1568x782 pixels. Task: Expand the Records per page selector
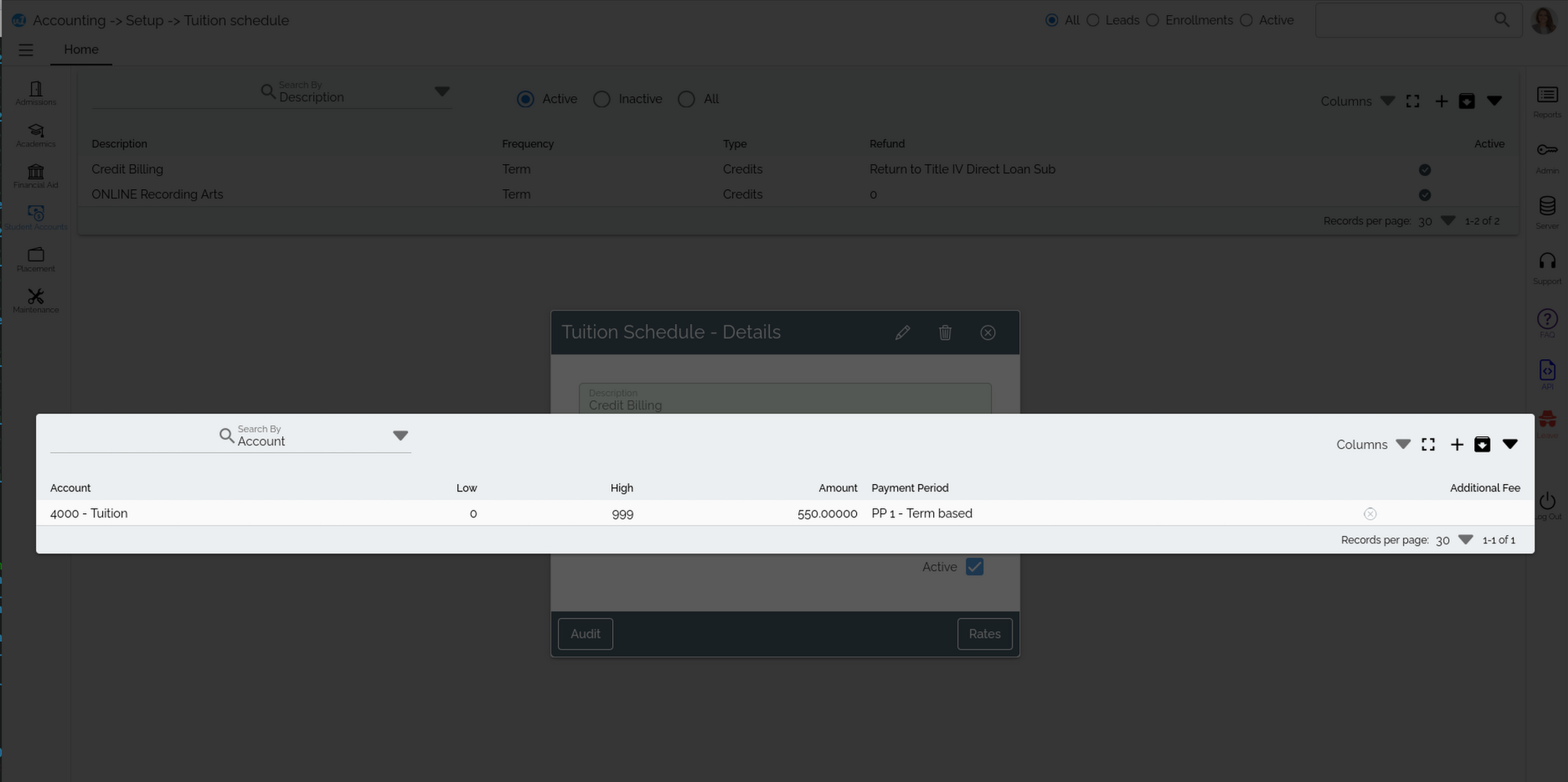click(x=1465, y=540)
